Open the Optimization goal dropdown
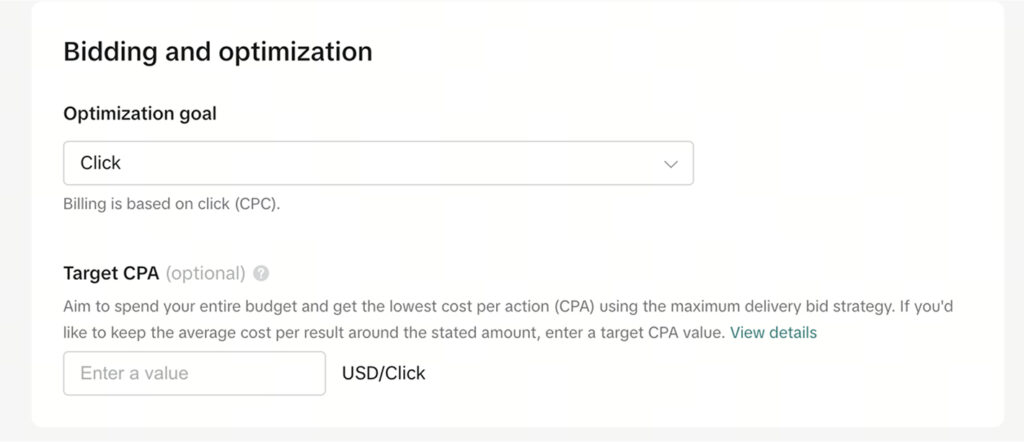Image resolution: width=1024 pixels, height=442 pixels. point(378,163)
